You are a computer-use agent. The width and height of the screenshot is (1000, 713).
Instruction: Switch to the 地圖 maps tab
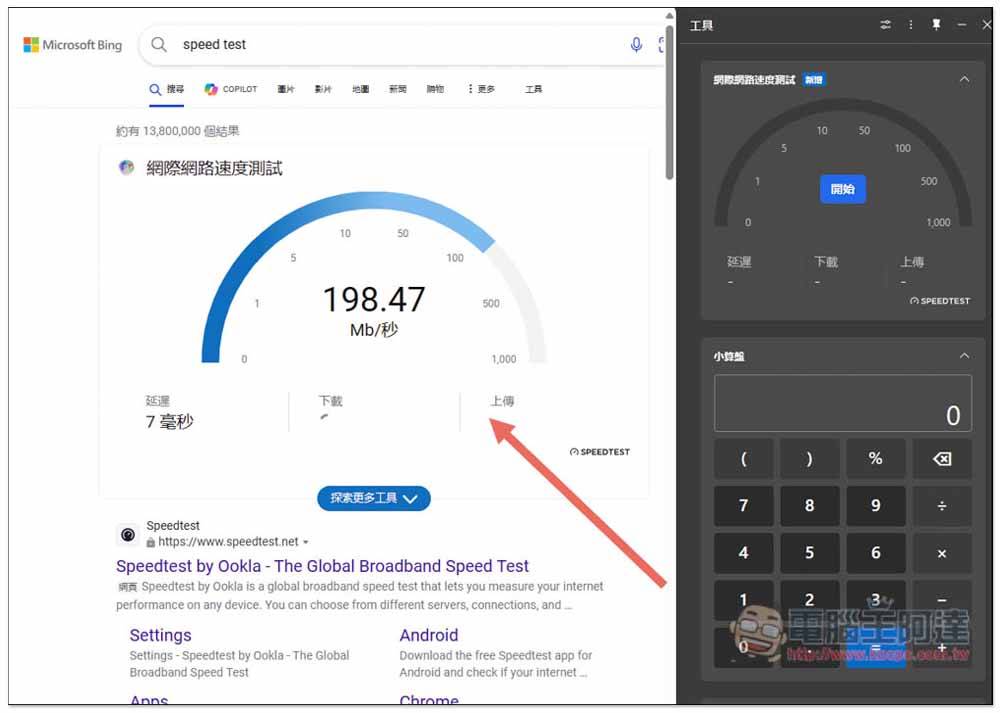pyautogui.click(x=360, y=89)
